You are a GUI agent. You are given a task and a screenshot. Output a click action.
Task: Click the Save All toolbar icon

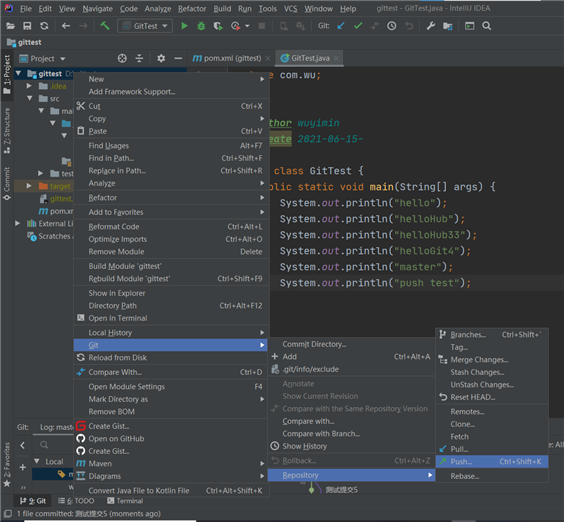tap(27, 26)
